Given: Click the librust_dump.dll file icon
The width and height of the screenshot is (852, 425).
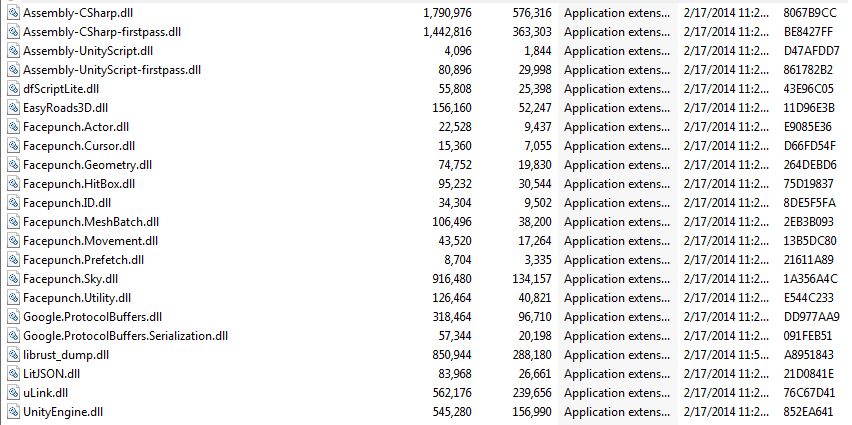Looking at the screenshot, I should 13,355.
